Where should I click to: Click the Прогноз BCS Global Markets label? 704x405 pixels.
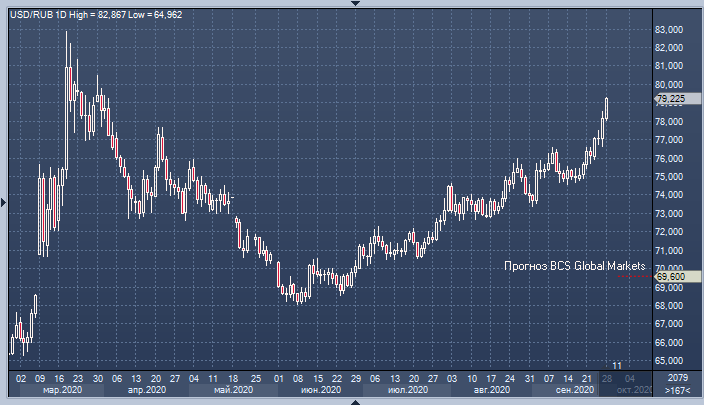574,266
